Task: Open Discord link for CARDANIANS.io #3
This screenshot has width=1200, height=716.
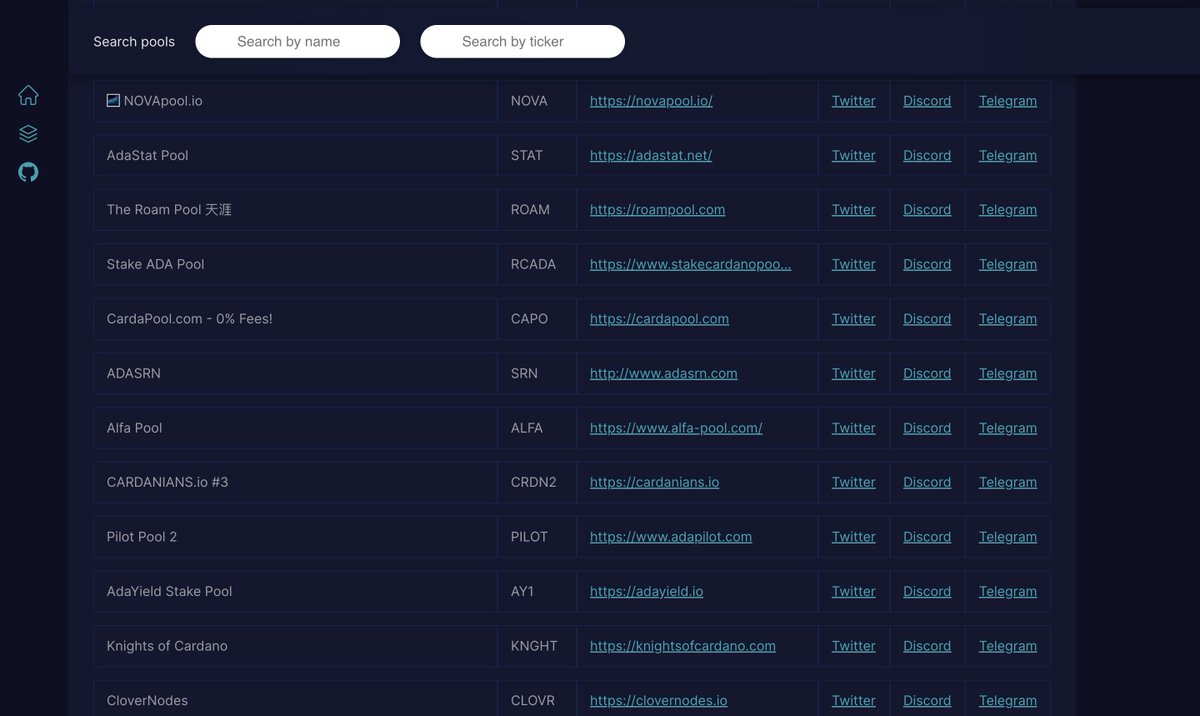Action: pos(927,482)
